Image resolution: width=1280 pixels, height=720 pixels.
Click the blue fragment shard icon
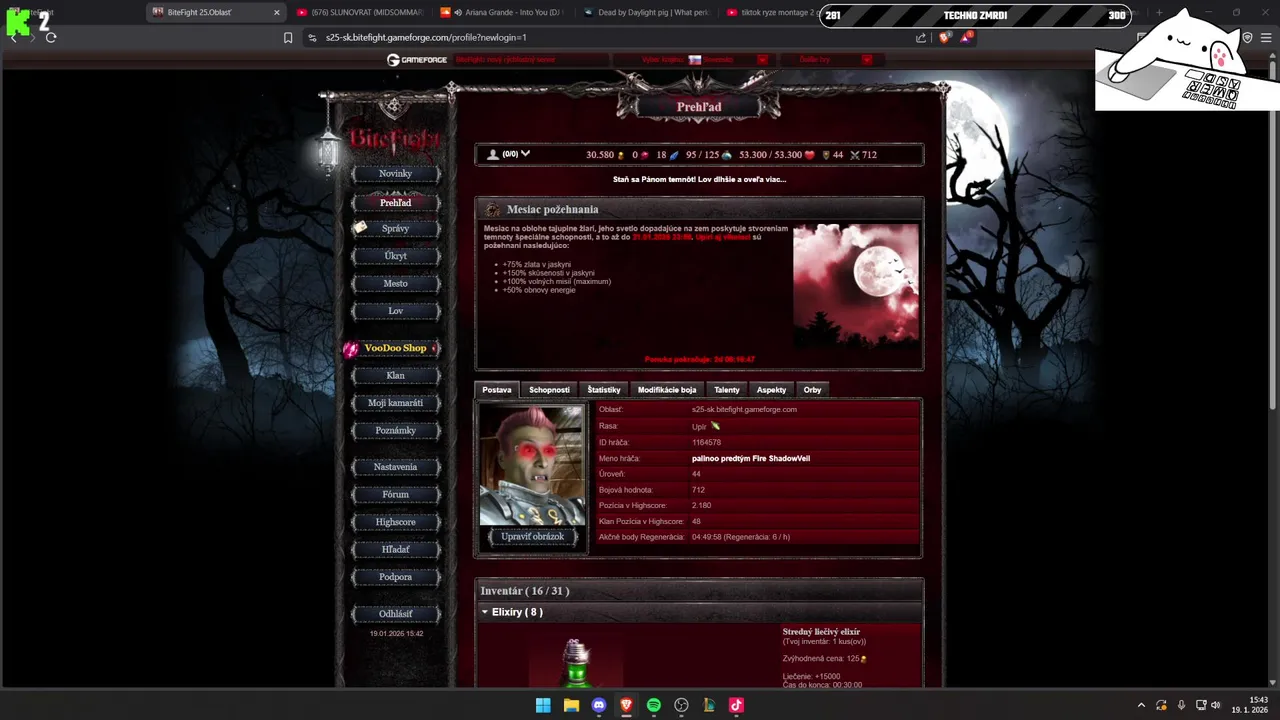[675, 155]
